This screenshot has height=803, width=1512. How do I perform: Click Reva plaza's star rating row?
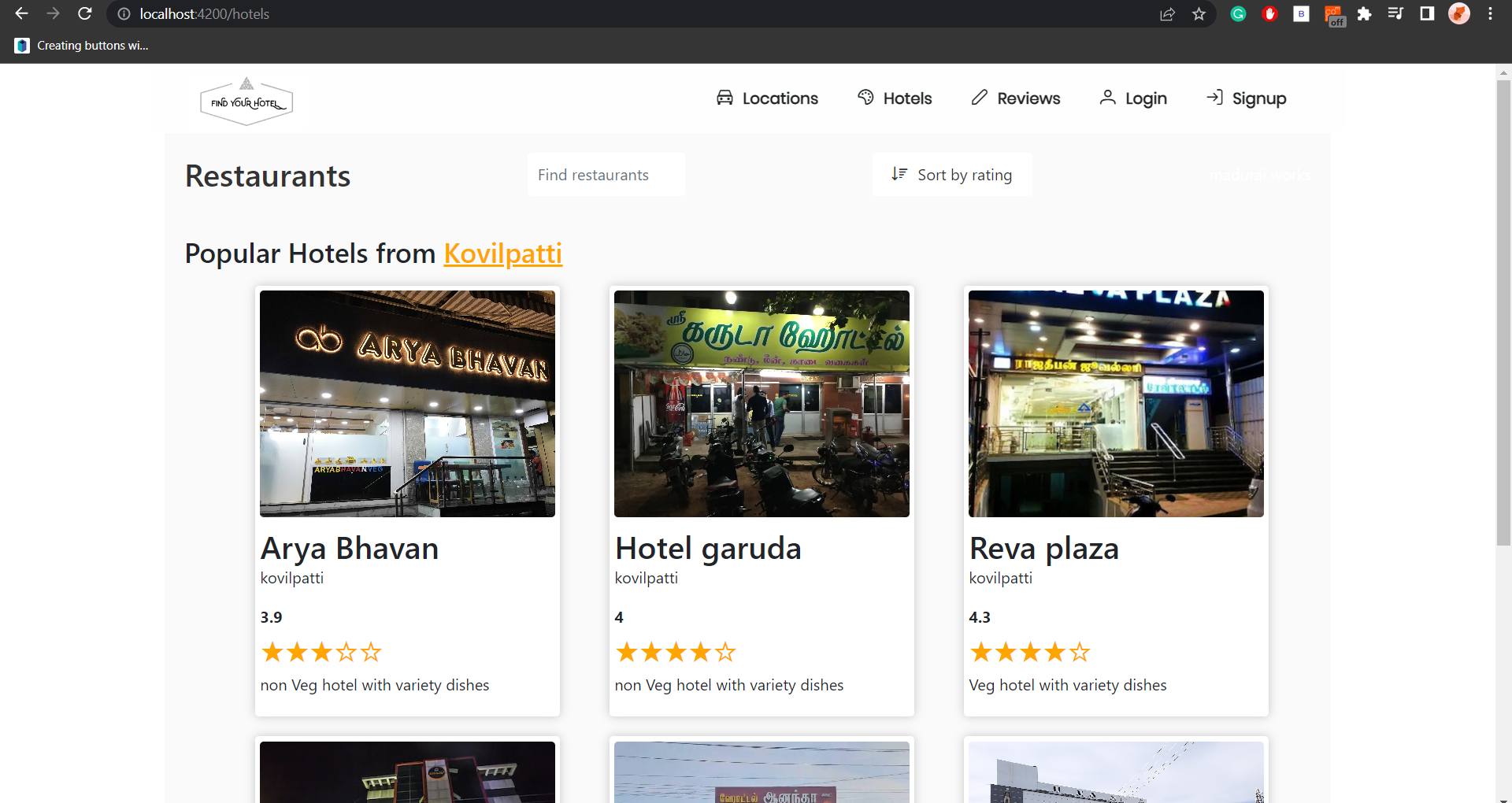pos(1030,652)
